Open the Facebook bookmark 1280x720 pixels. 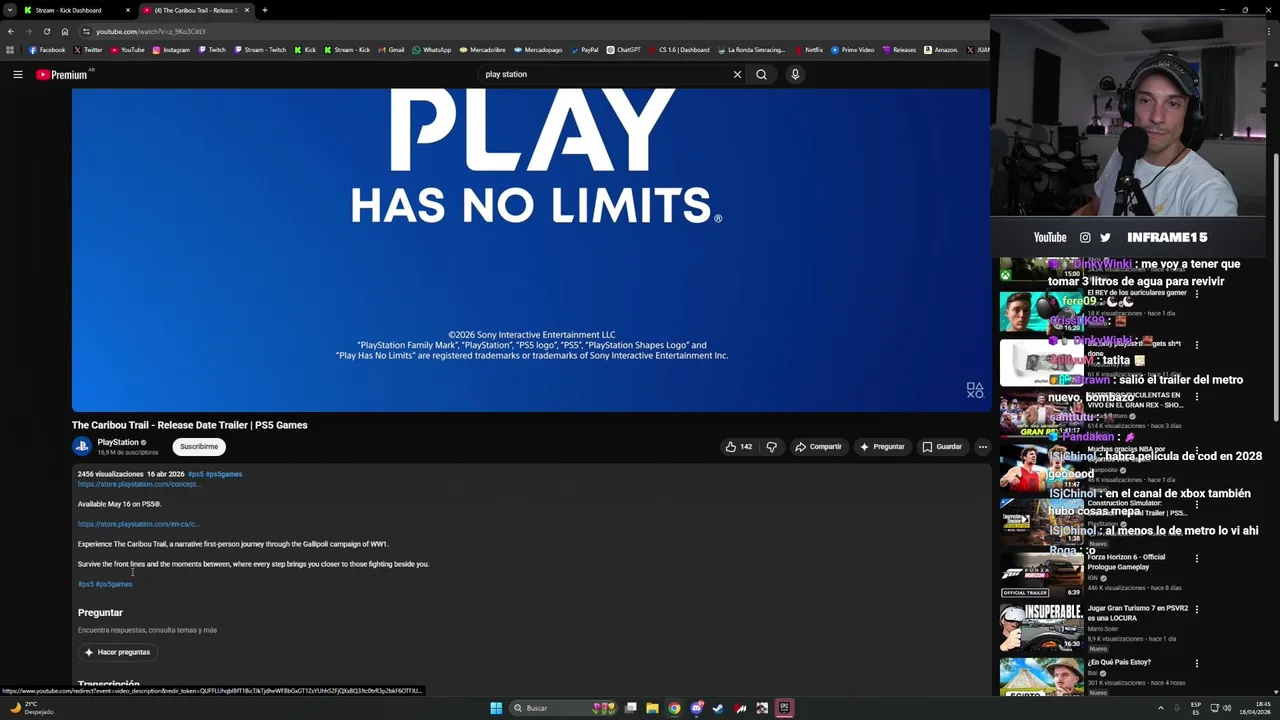[x=47, y=50]
